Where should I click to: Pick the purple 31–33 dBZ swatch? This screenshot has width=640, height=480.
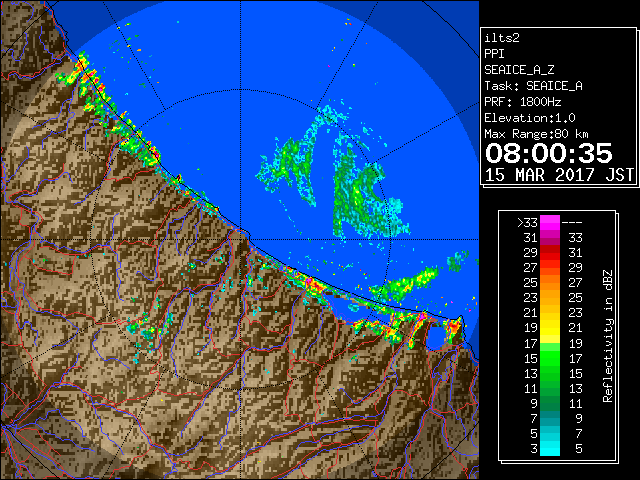(x=550, y=238)
